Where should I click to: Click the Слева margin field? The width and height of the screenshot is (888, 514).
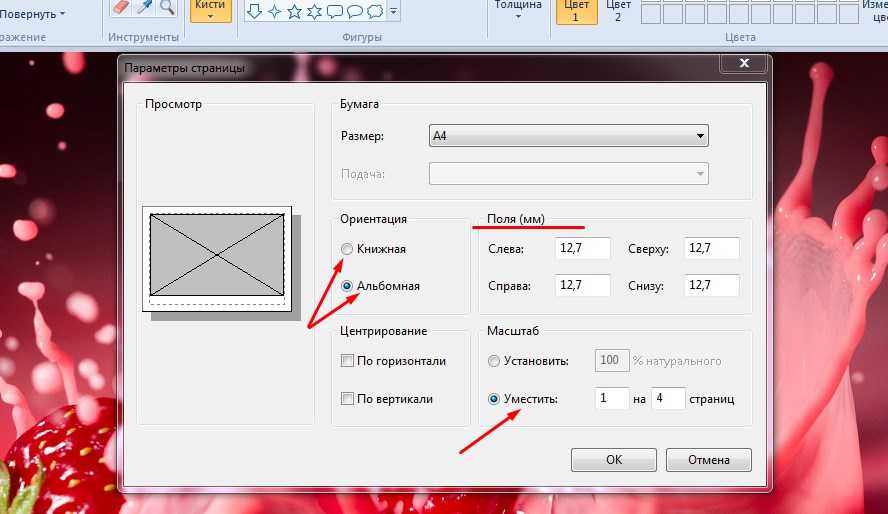583,248
